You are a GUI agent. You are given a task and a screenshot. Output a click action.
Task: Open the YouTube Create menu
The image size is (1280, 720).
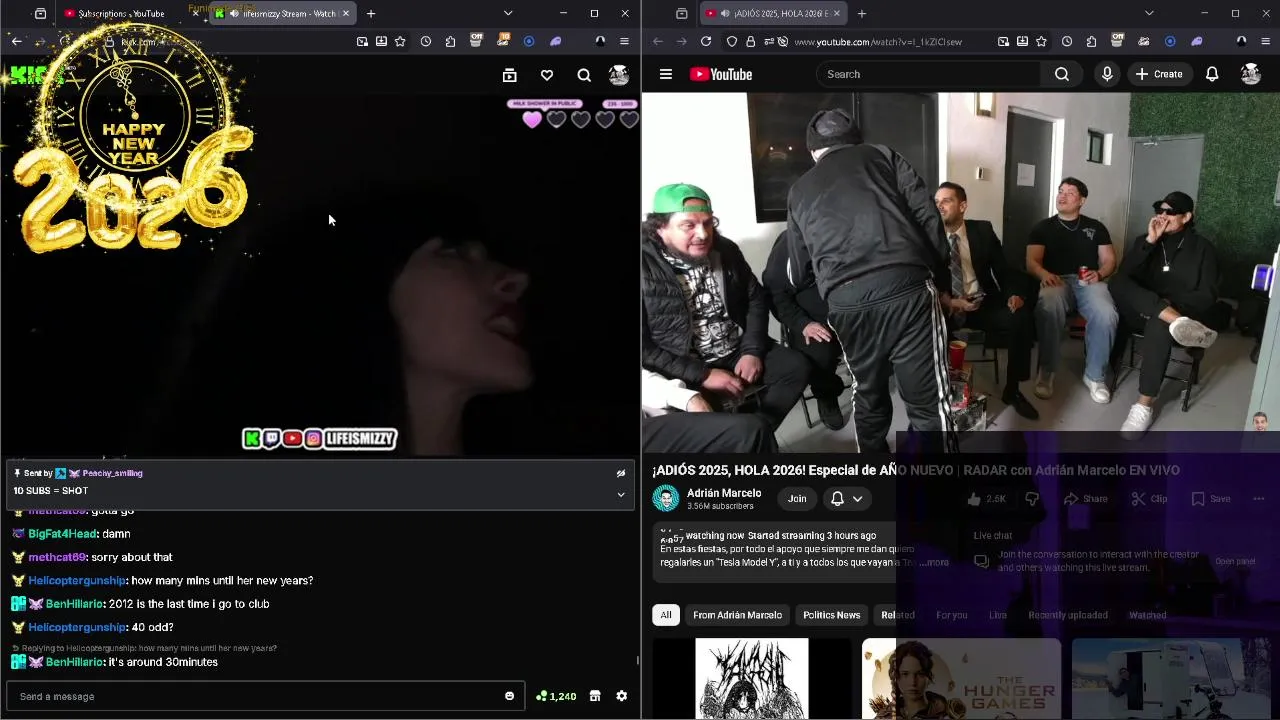click(1158, 74)
